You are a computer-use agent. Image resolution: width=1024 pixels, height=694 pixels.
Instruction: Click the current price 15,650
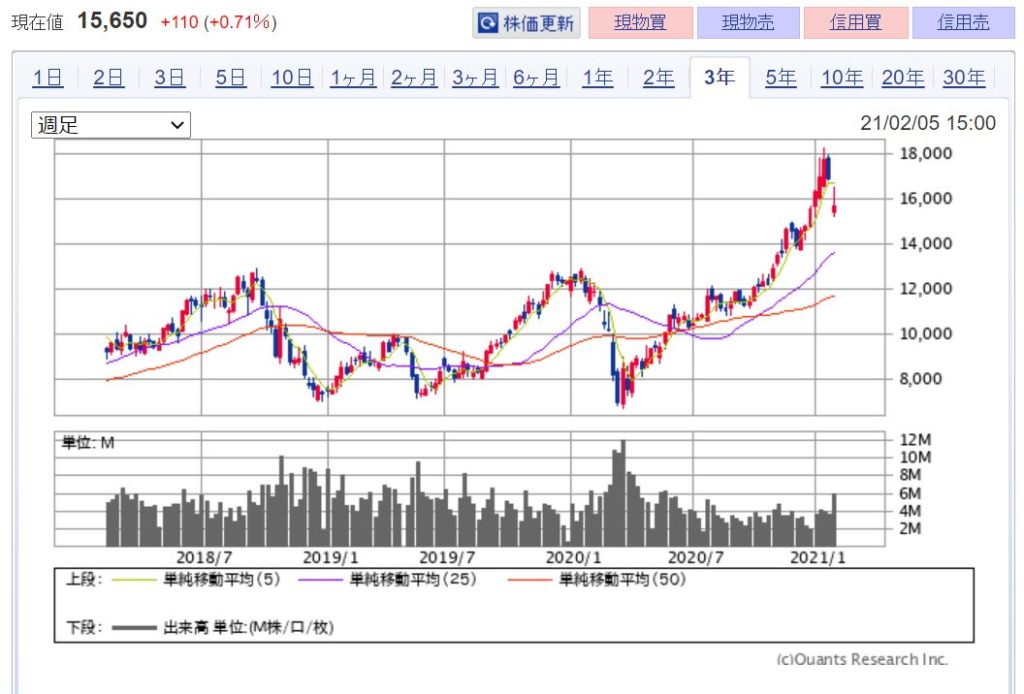coord(112,21)
